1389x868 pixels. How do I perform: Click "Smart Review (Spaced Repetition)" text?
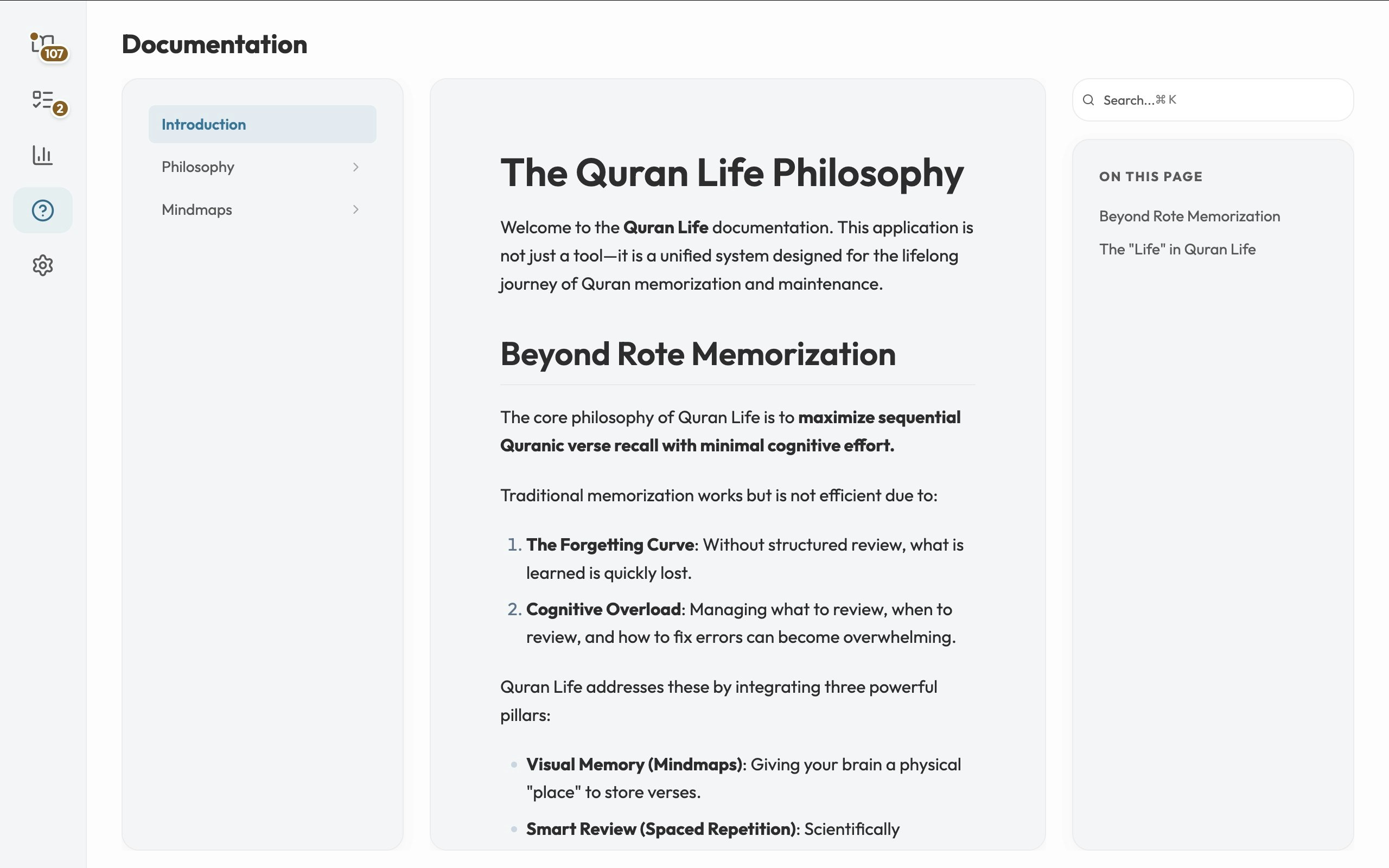661,829
